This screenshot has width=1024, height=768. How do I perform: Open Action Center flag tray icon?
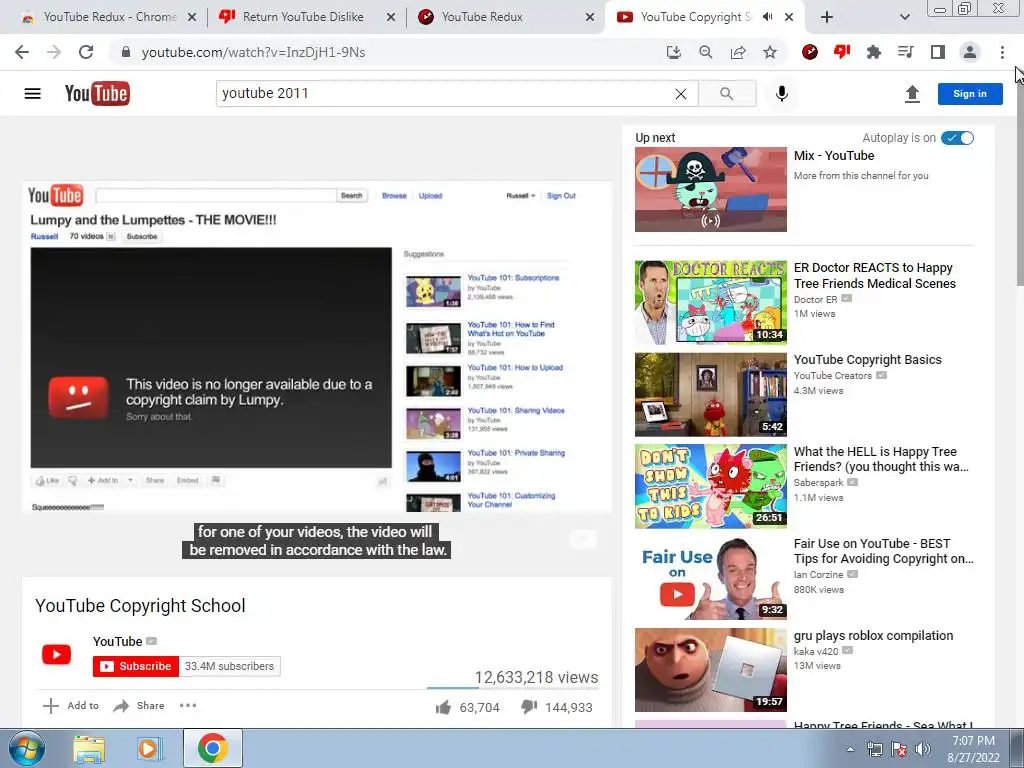(899, 749)
